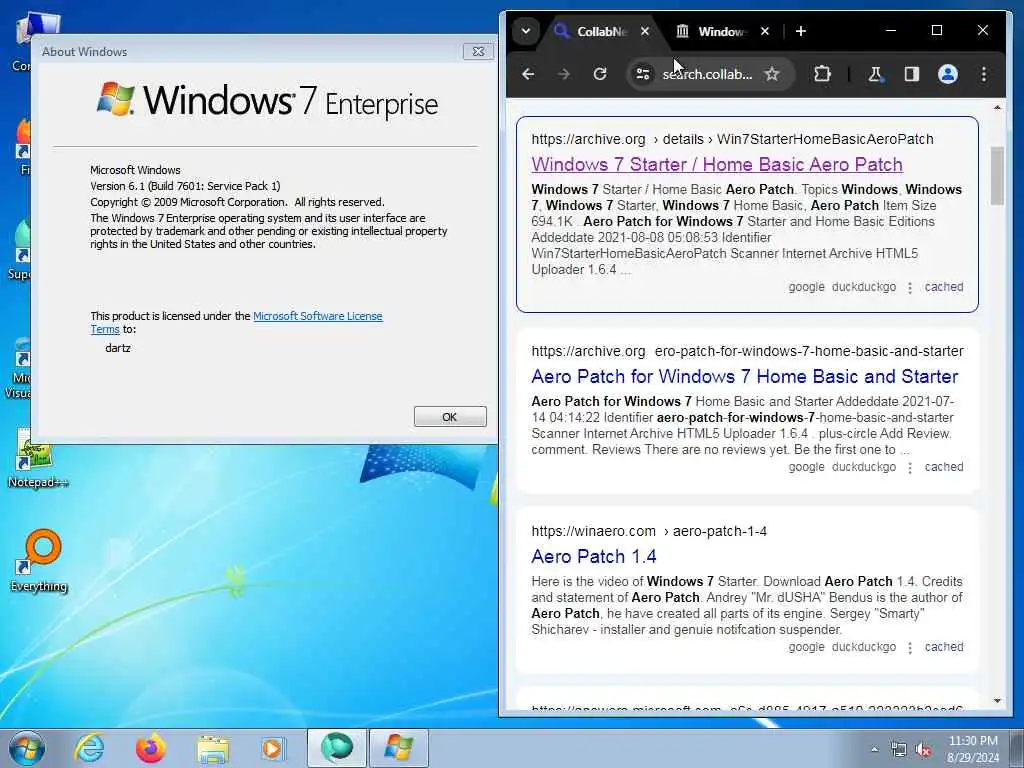Open the browser profile avatar

click(x=948, y=74)
